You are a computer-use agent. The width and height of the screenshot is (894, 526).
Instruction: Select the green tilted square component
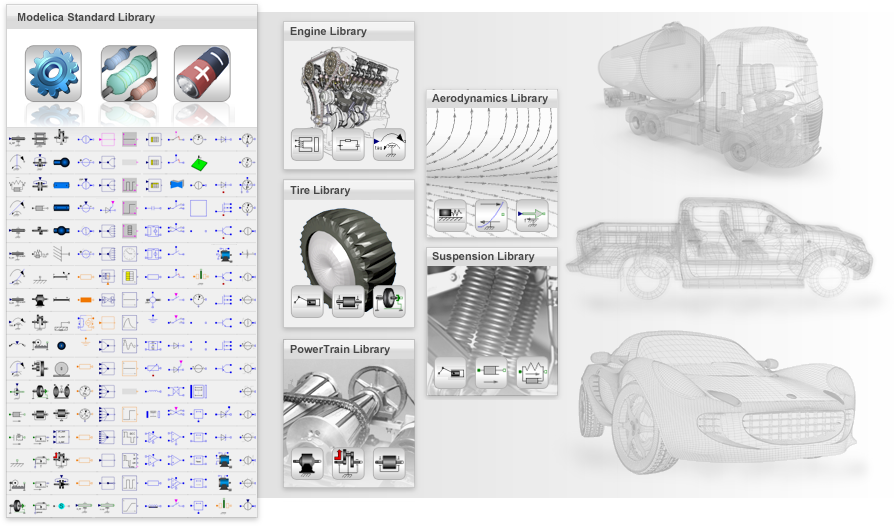pyautogui.click(x=199, y=164)
